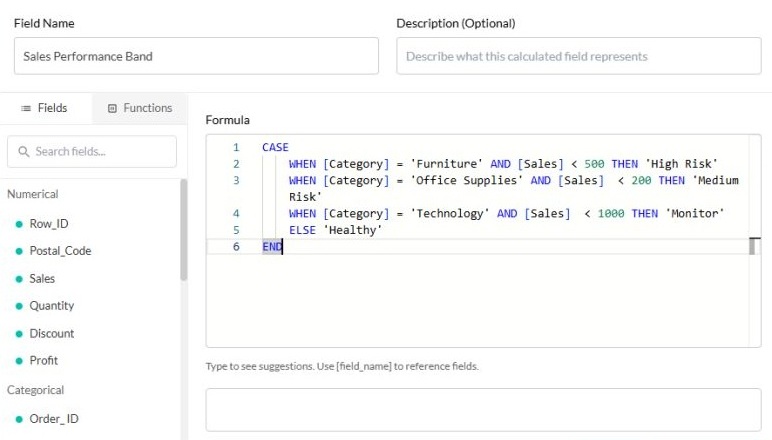
Task: Click ELSE keyword on line 5
Action: (x=302, y=230)
